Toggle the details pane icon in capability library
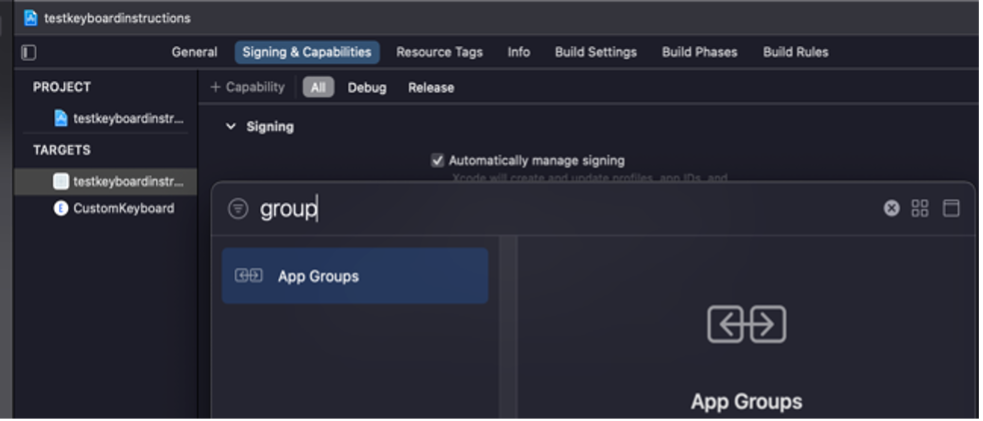The width and height of the screenshot is (983, 421). (951, 208)
